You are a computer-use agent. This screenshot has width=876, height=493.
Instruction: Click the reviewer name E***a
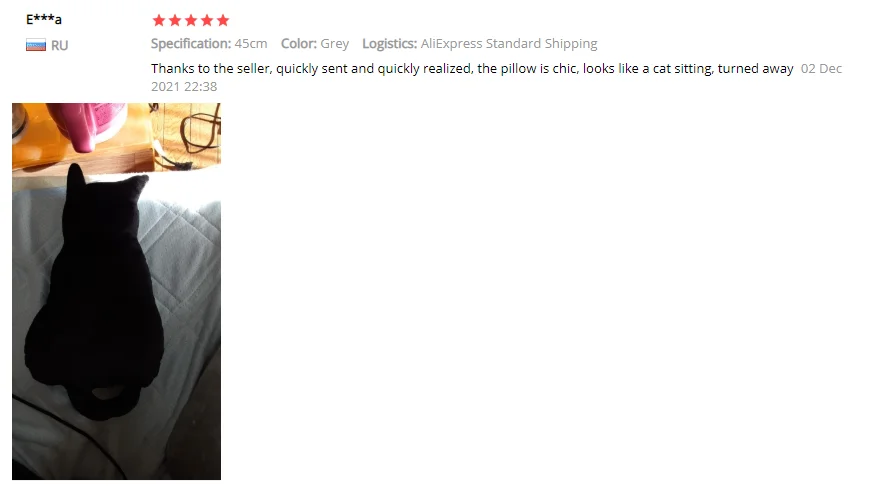coord(44,20)
